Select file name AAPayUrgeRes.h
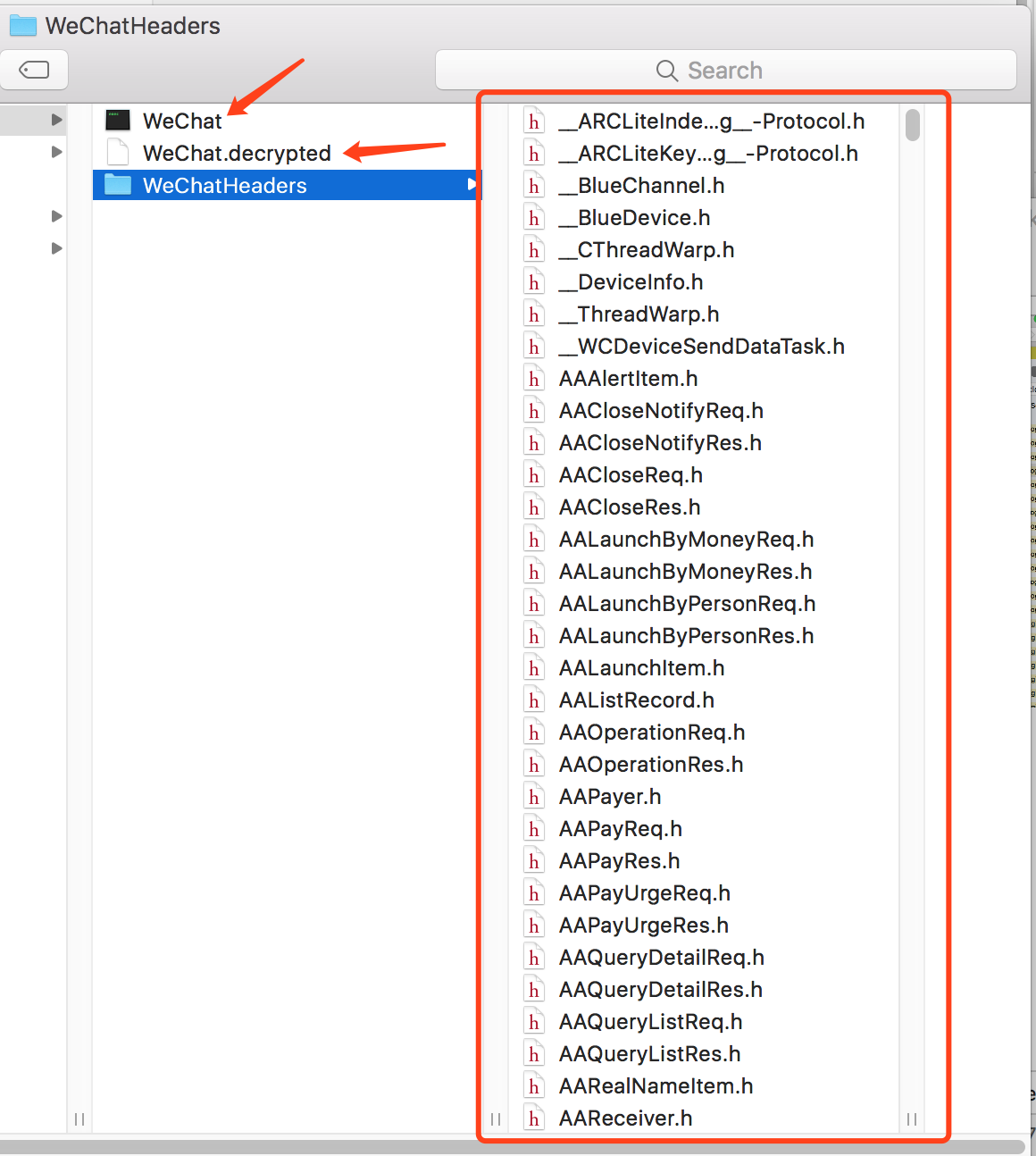The image size is (1036, 1156). click(644, 926)
